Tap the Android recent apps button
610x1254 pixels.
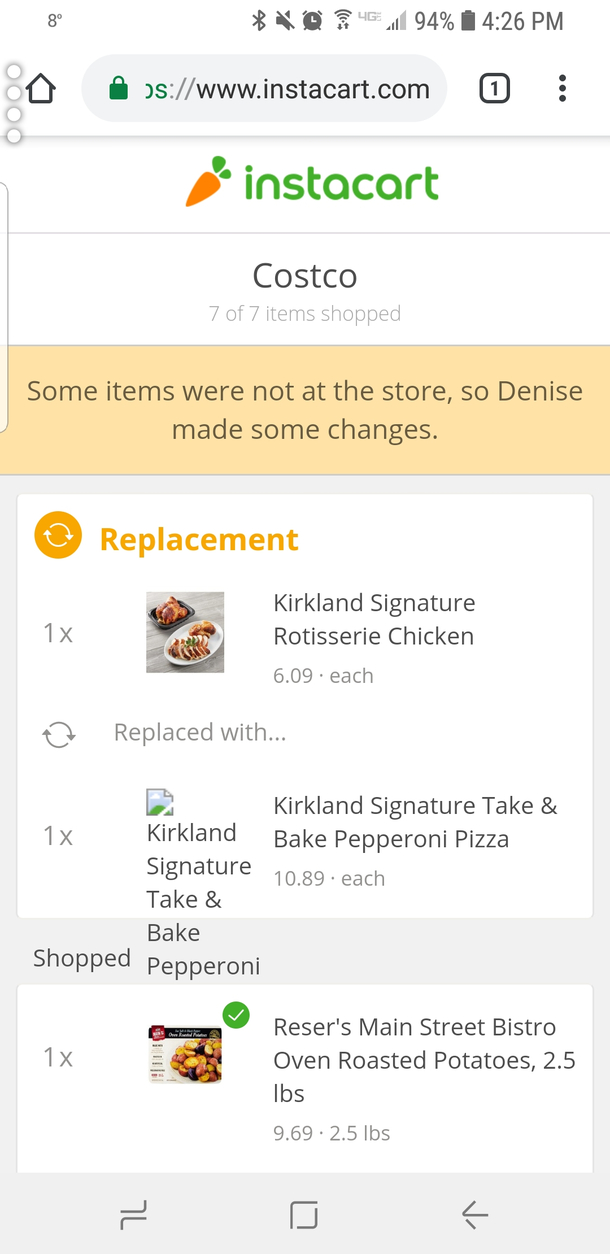click(133, 1215)
